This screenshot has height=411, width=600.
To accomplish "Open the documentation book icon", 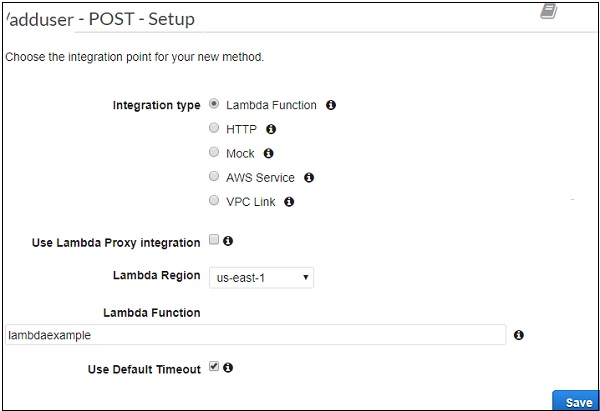I will (547, 13).
